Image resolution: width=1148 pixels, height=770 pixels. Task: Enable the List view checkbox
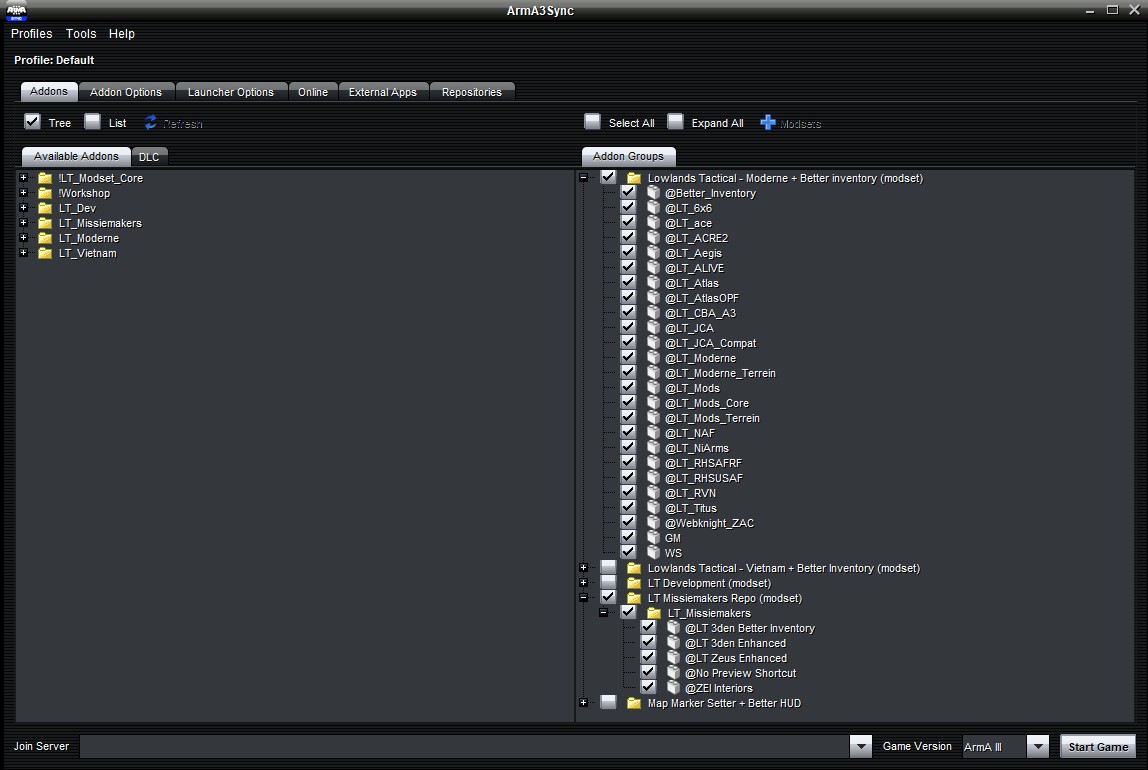pos(92,122)
